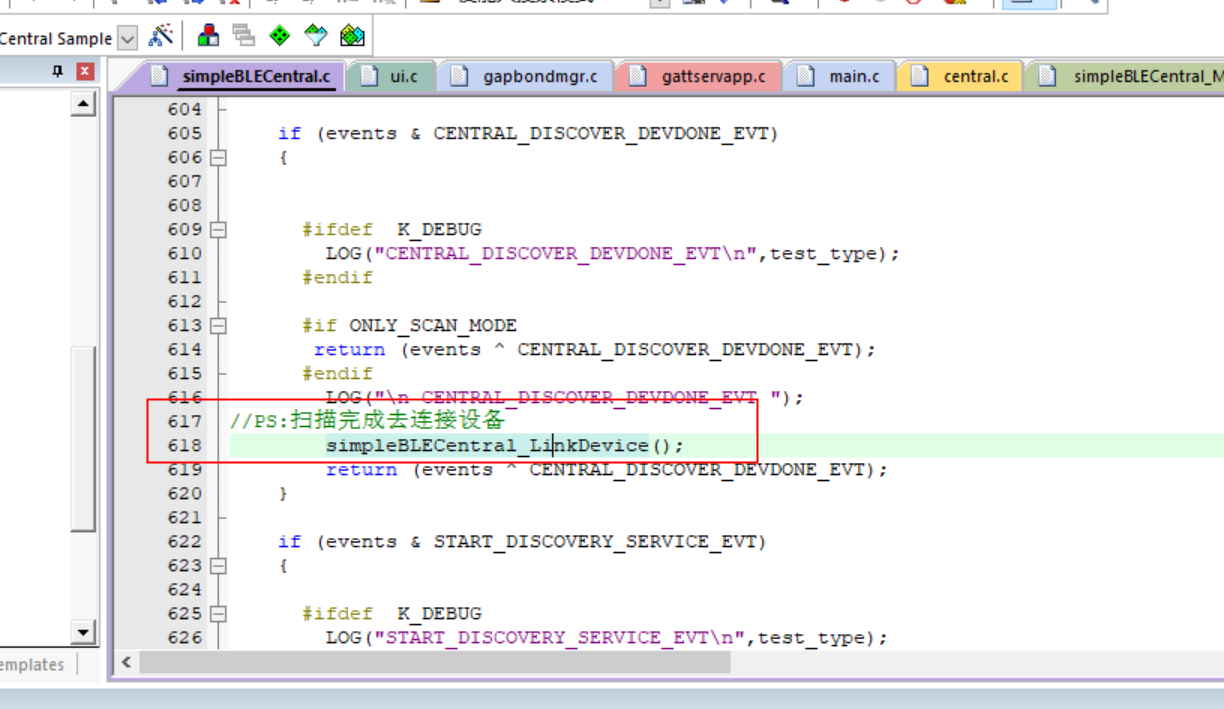
Task: Click on simpleBLECentral_LinkDevice call at line 618
Action: [x=487, y=445]
